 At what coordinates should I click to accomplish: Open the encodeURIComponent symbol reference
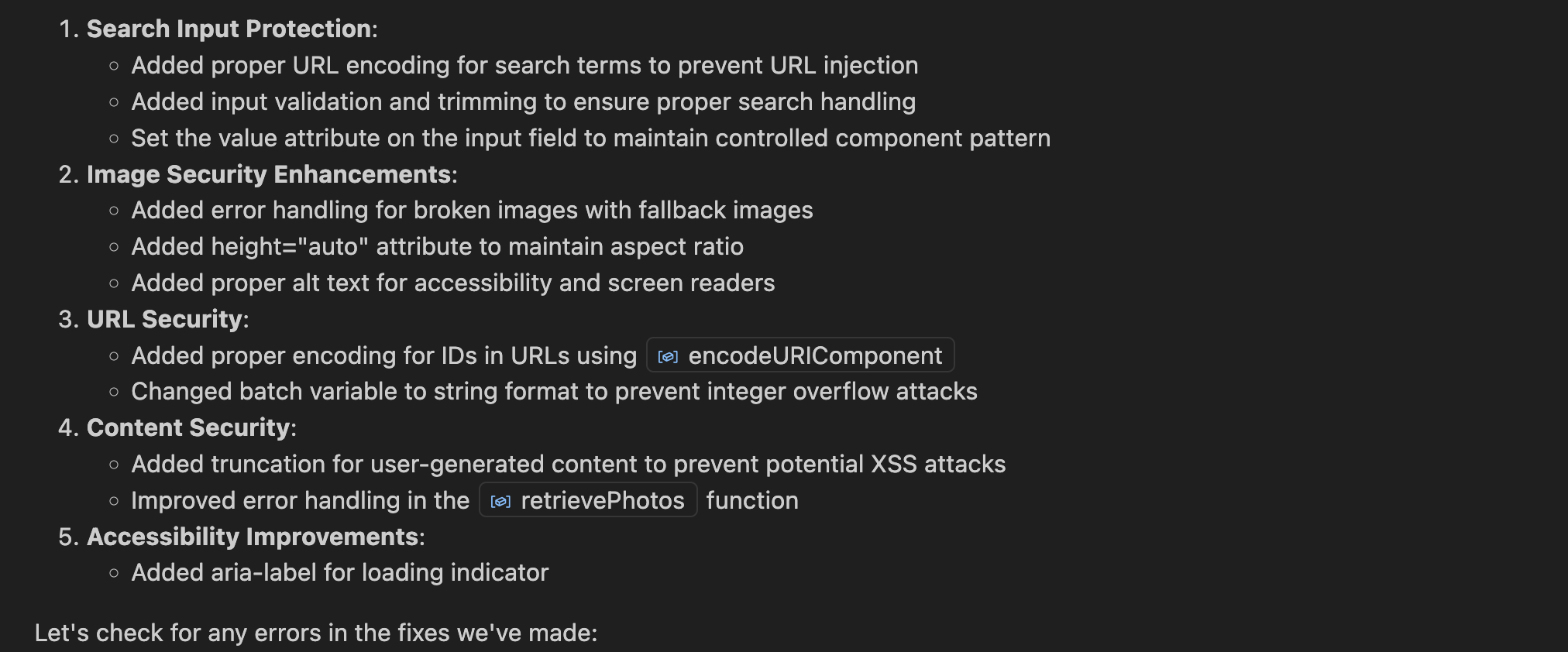coord(800,355)
